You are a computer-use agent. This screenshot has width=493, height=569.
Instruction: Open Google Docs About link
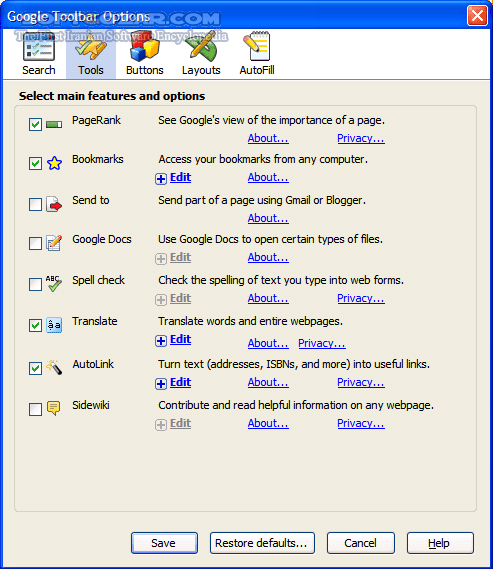coord(268,257)
